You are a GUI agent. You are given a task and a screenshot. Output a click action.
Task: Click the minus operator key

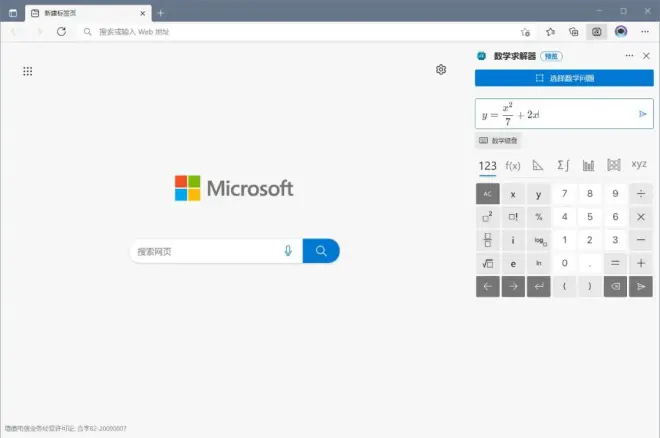(641, 240)
